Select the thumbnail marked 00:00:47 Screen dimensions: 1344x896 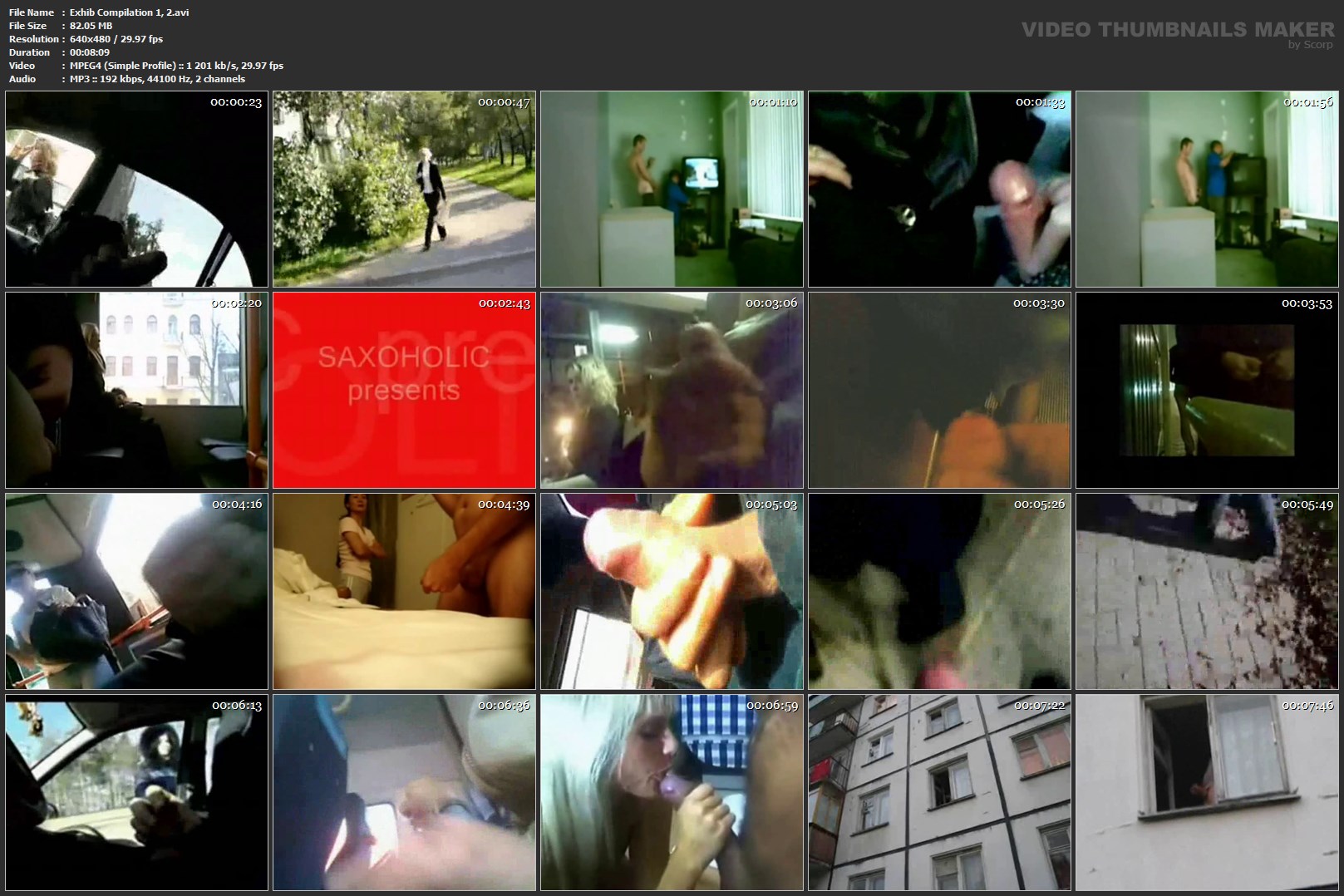tap(404, 189)
